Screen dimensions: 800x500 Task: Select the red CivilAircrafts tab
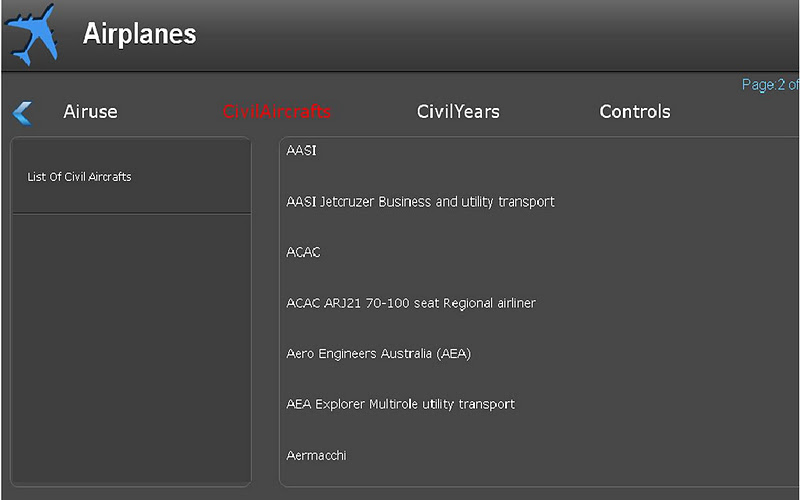[x=277, y=112]
